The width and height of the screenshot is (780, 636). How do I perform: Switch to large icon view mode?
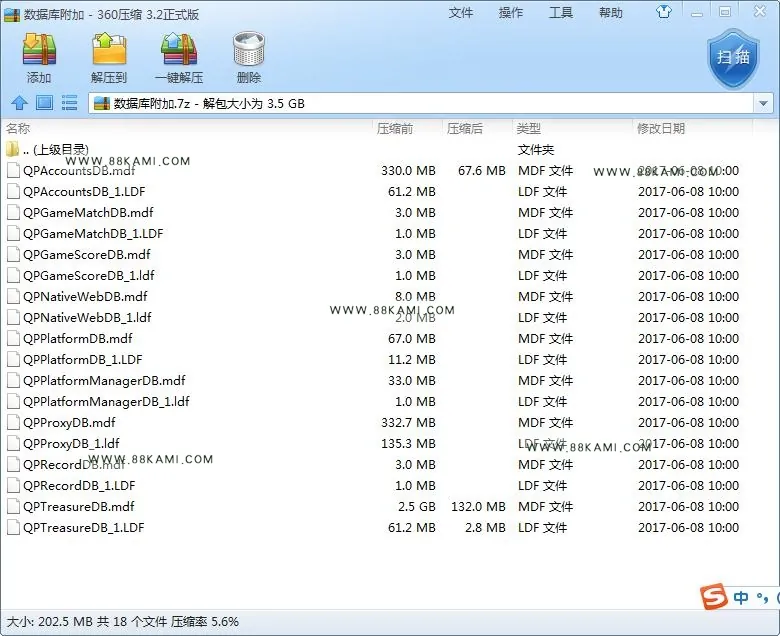click(44, 103)
